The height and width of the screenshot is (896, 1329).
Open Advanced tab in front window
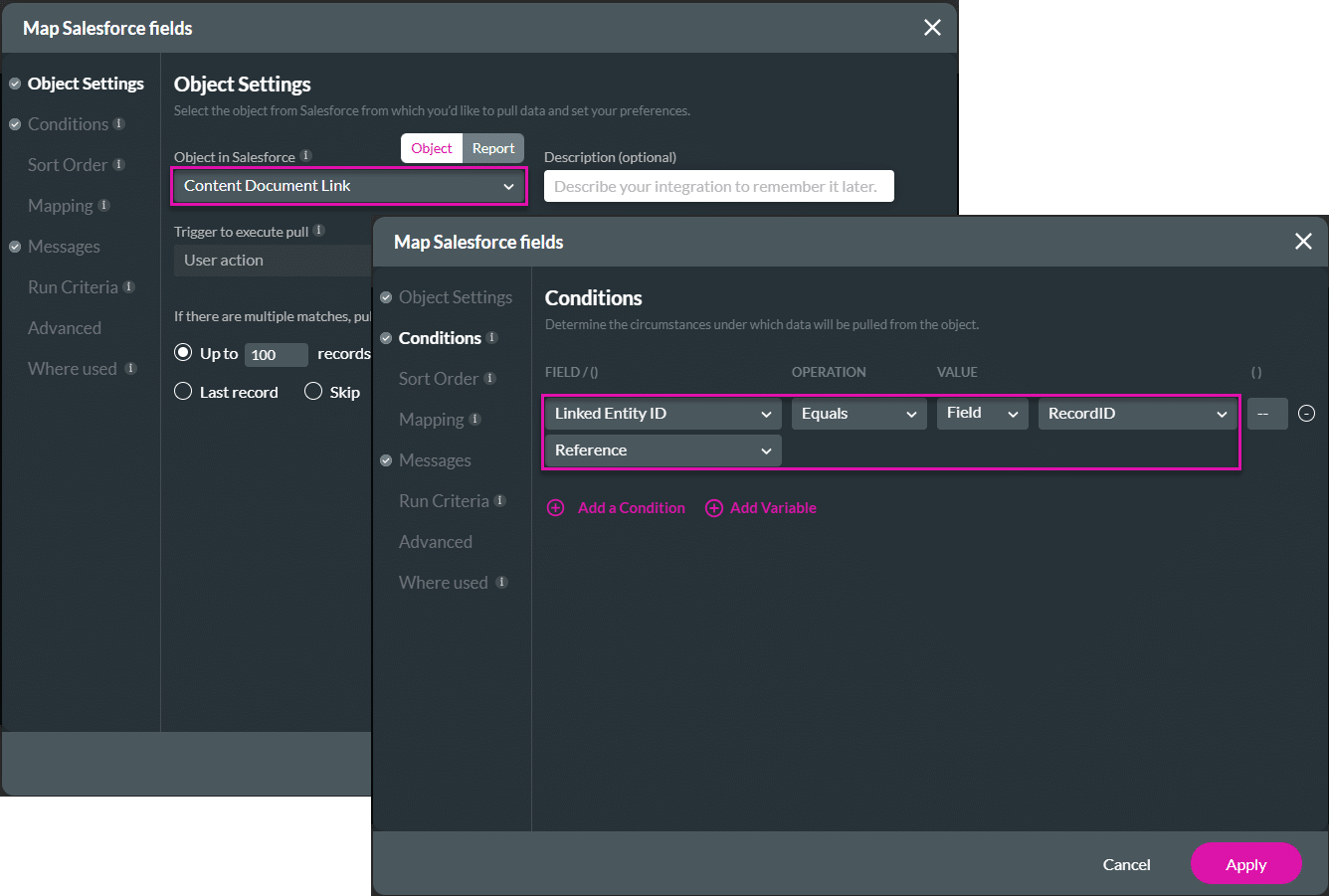point(436,542)
